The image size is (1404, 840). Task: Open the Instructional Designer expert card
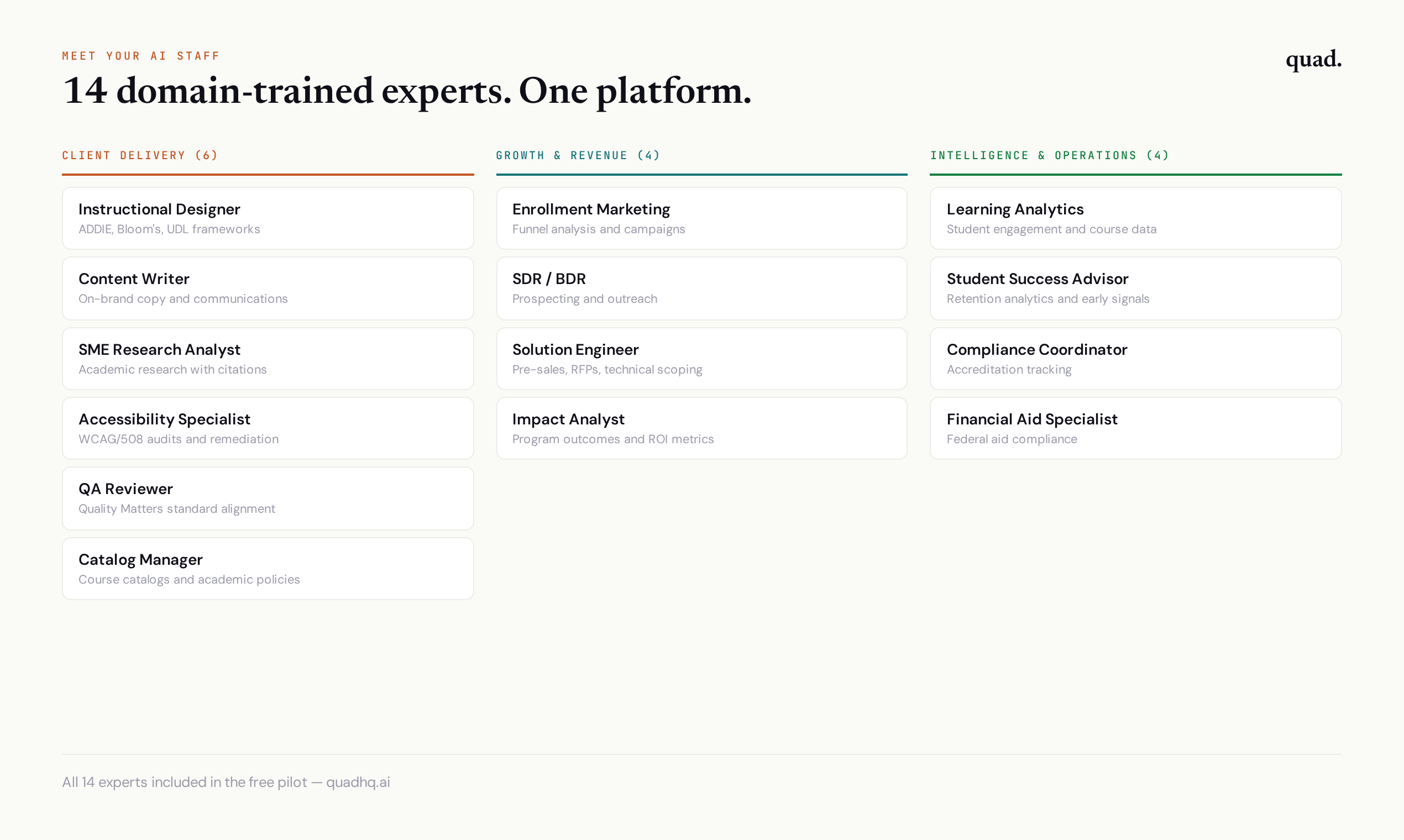(267, 218)
